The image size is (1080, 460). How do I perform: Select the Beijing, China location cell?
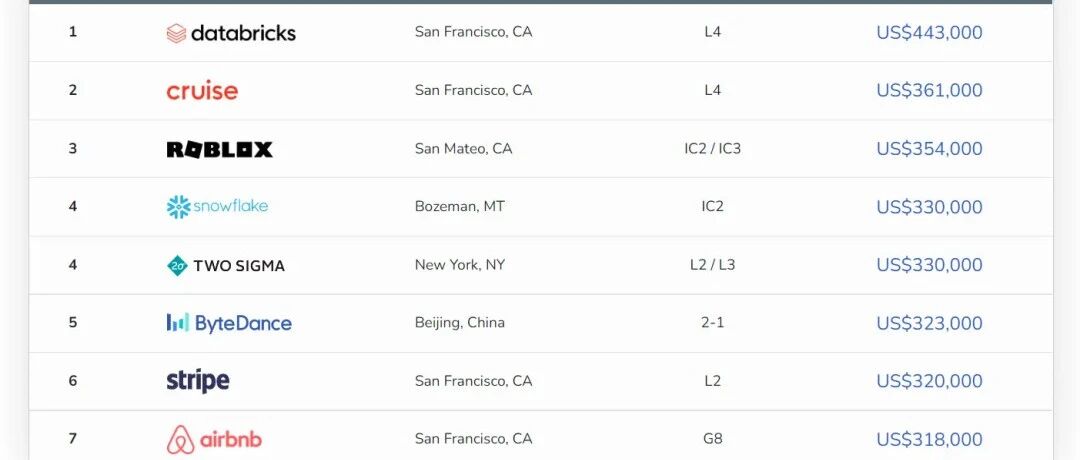(459, 323)
